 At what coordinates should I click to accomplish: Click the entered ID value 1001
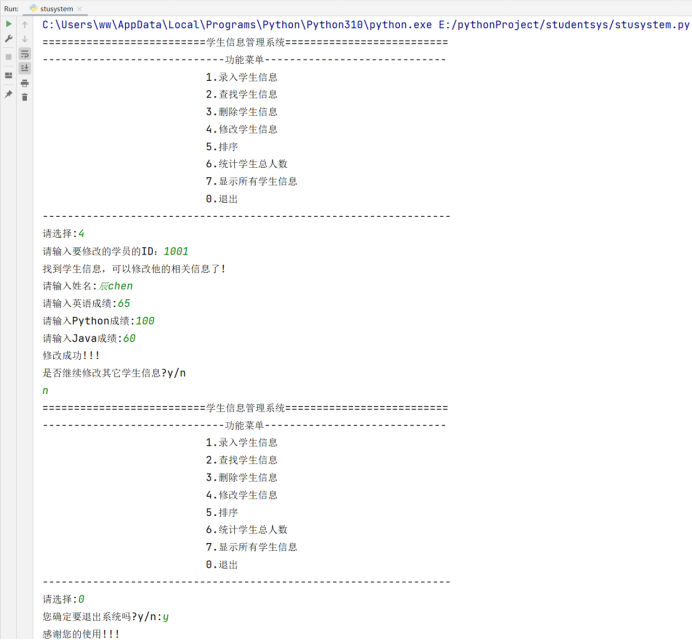176,251
